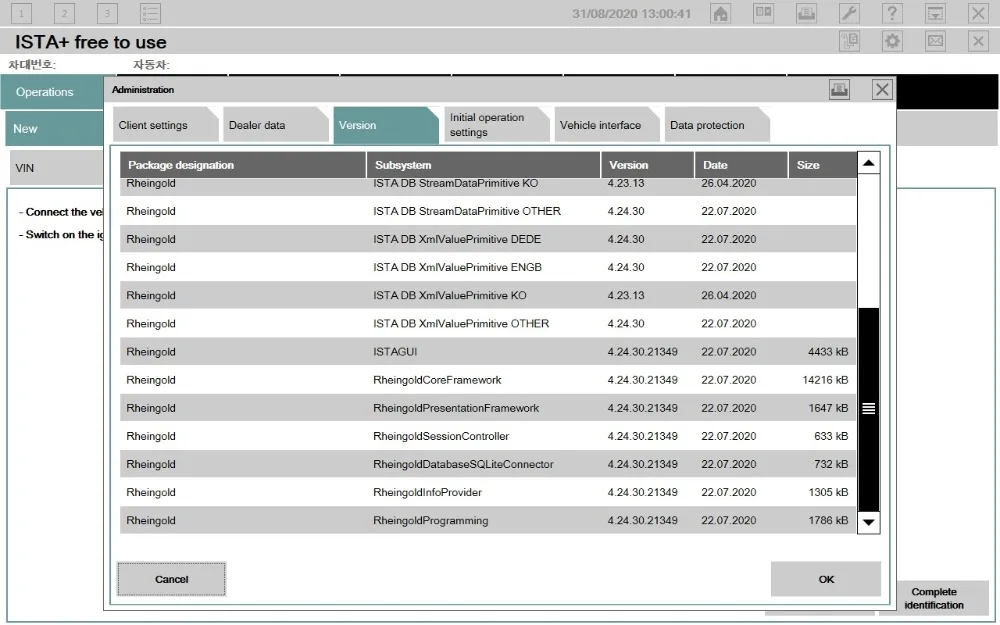
Task: Select the VIN tab in main window
Action: coord(56,168)
